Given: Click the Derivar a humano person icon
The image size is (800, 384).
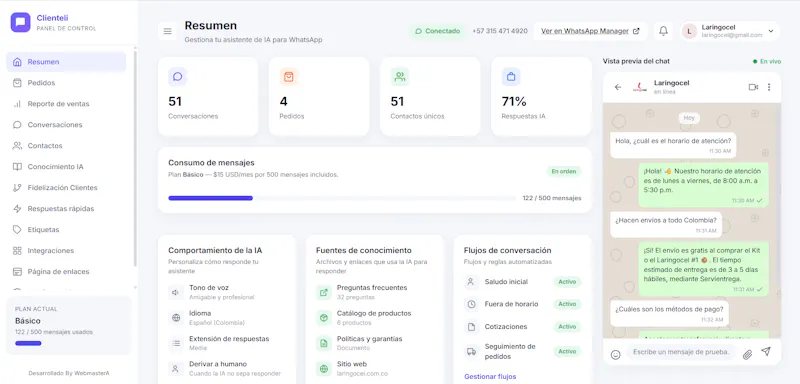Looking at the screenshot, I should [x=176, y=369].
